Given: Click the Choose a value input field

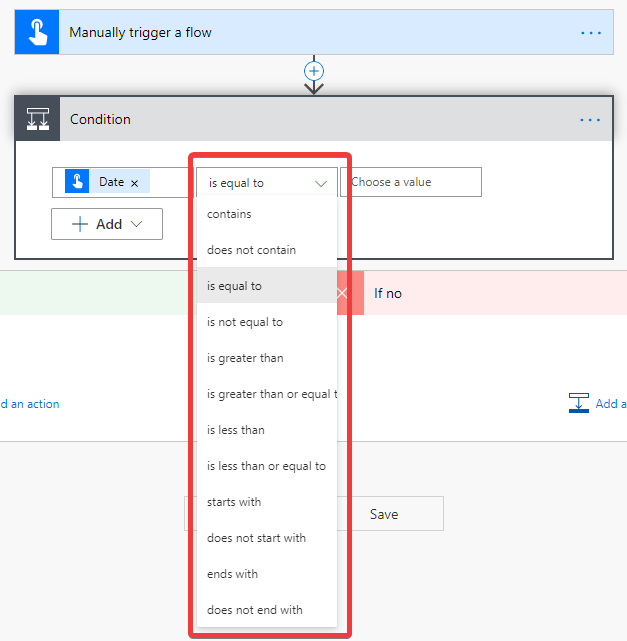Looking at the screenshot, I should tap(411, 182).
